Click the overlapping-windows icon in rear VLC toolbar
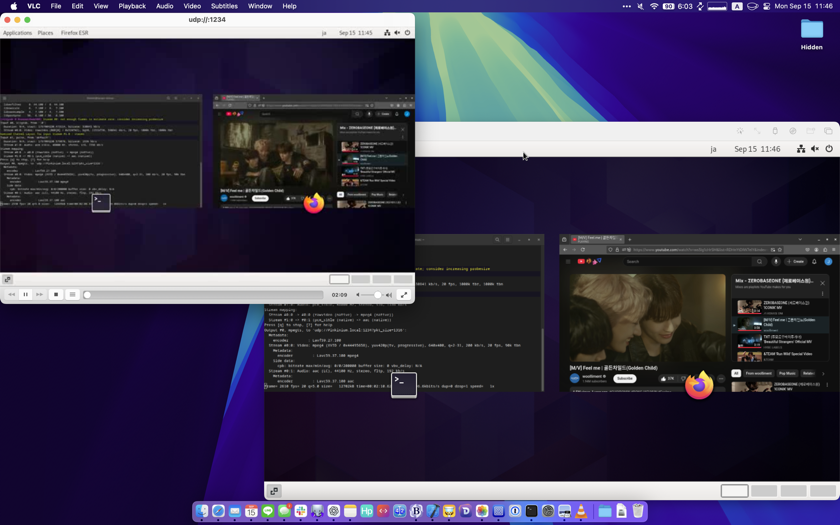840x525 pixels. coord(274,491)
